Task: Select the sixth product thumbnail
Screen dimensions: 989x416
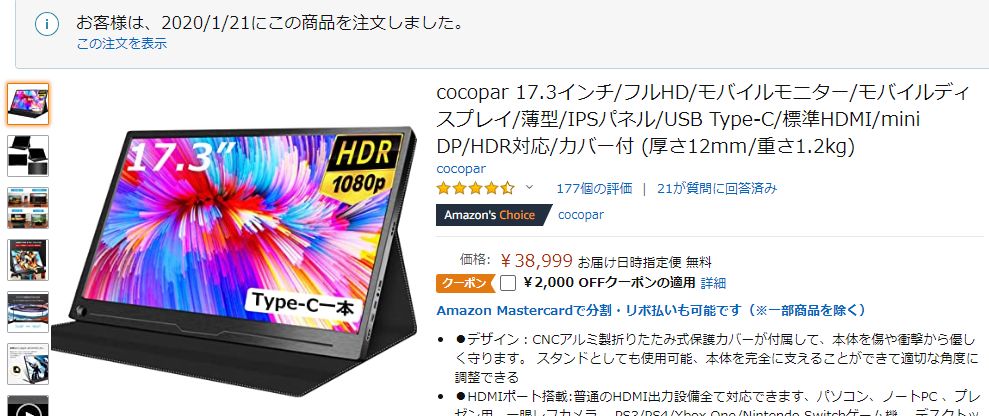Action: pyautogui.click(x=28, y=364)
